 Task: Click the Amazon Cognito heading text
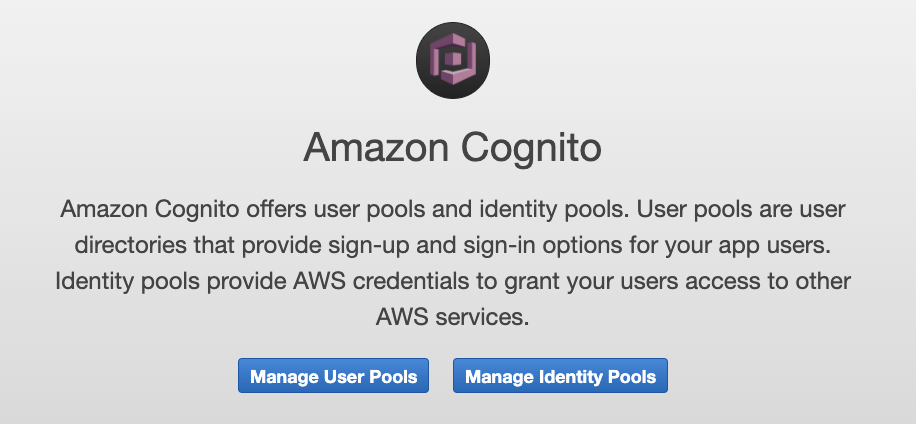pos(452,148)
